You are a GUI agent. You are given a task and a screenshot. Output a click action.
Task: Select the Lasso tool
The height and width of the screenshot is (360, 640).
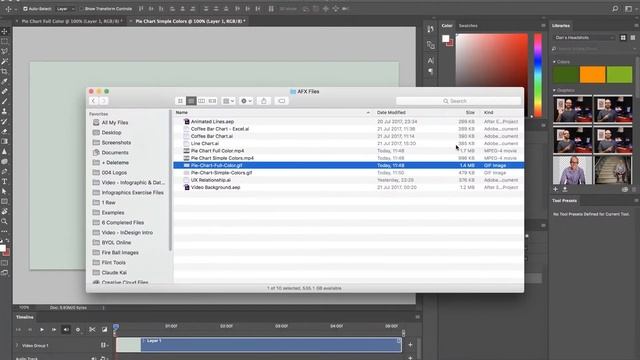click(4, 51)
